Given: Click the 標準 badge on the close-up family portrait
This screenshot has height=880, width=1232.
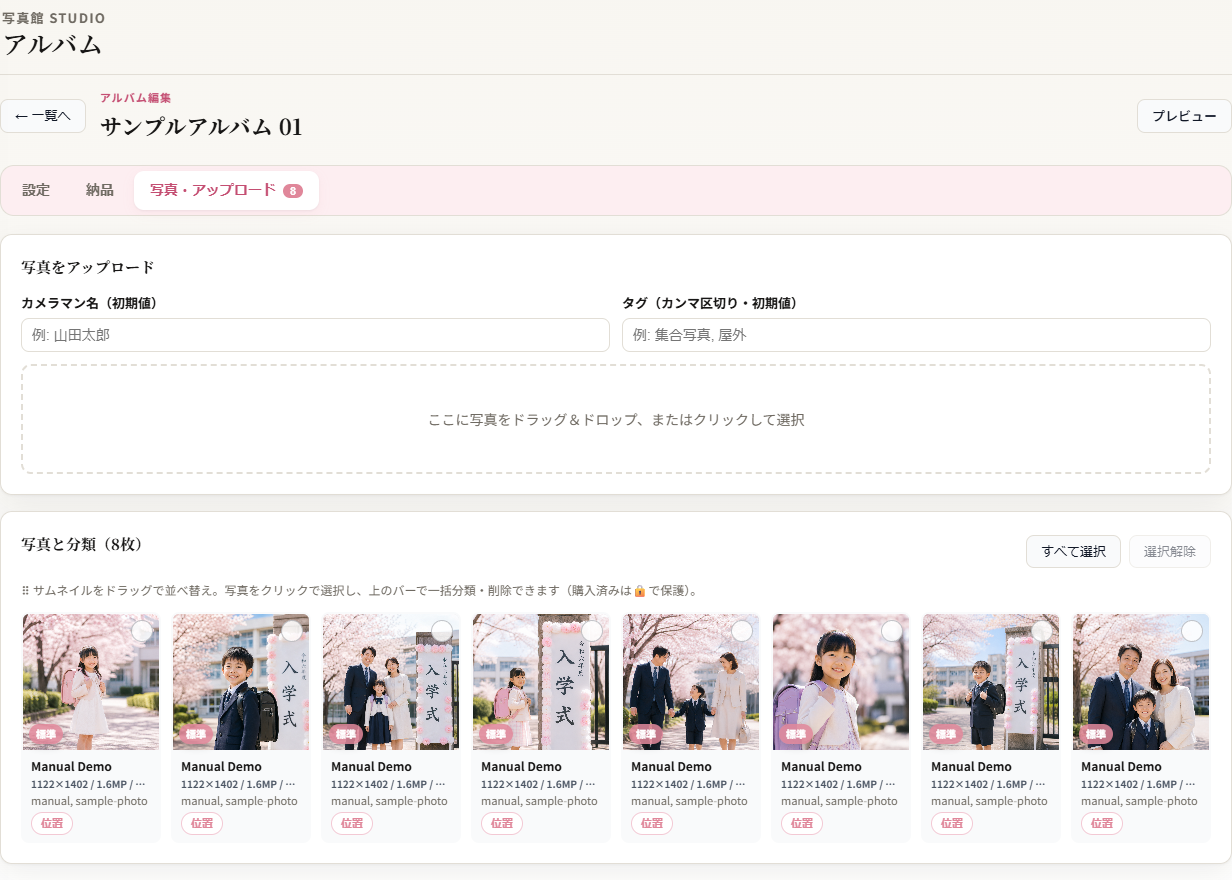Looking at the screenshot, I should [x=1096, y=734].
